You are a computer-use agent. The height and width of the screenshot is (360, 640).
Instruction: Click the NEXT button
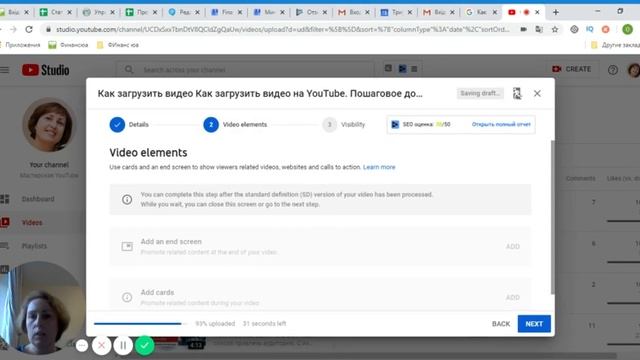coord(534,324)
